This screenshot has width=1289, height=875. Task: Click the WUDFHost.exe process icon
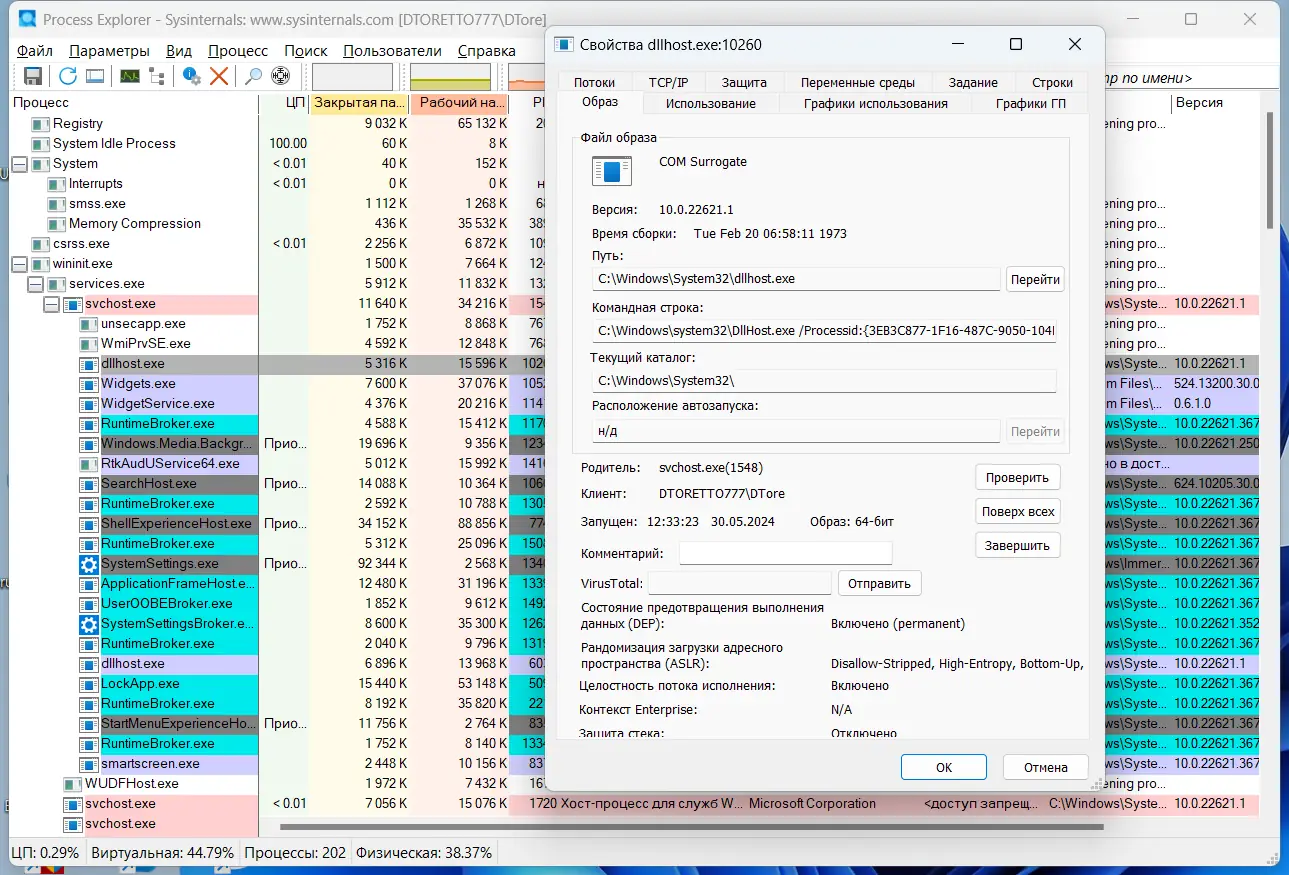tap(72, 784)
